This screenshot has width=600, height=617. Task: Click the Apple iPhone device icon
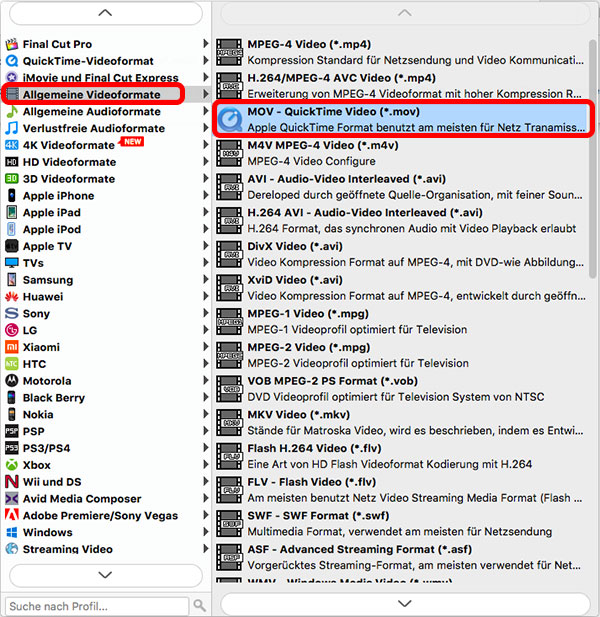coord(12,196)
